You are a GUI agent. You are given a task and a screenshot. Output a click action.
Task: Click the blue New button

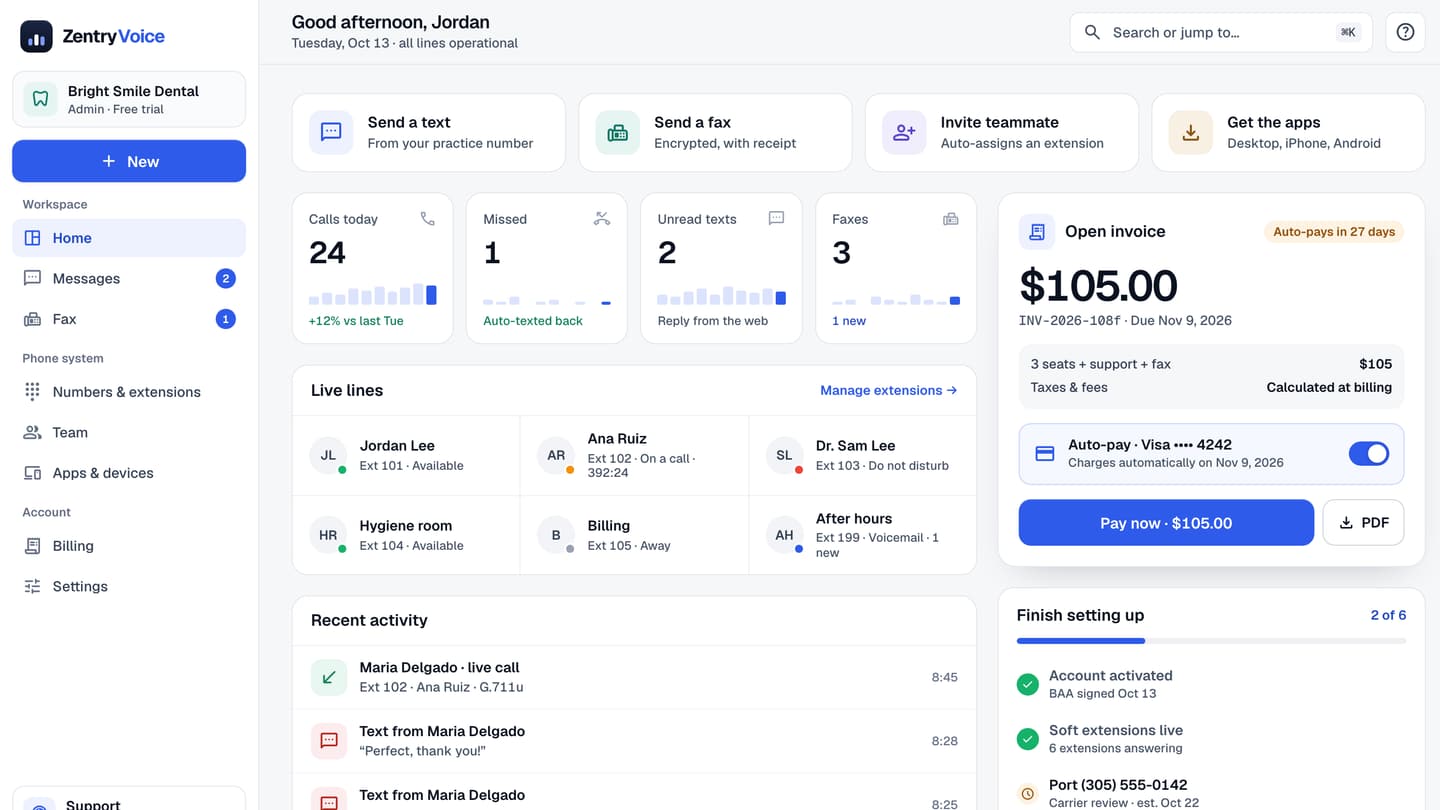(x=129, y=161)
